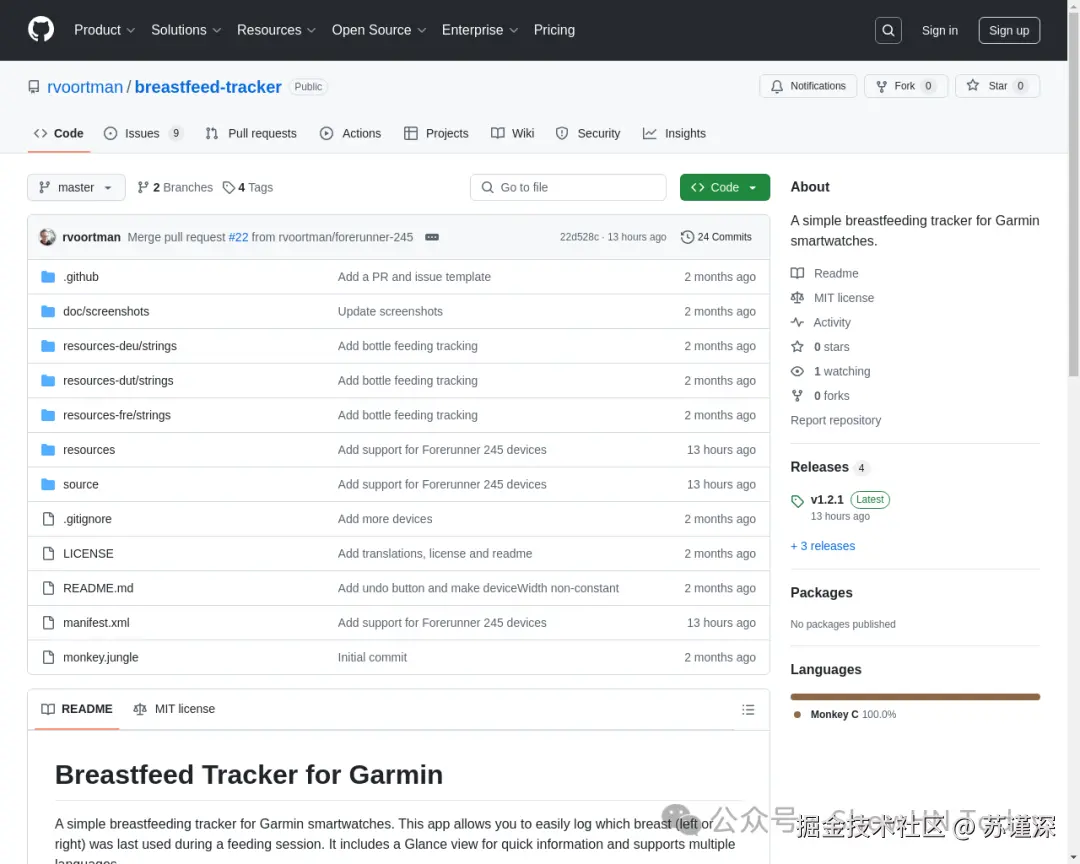Expand commit message ellipsis button
1080x864 pixels.
point(432,237)
